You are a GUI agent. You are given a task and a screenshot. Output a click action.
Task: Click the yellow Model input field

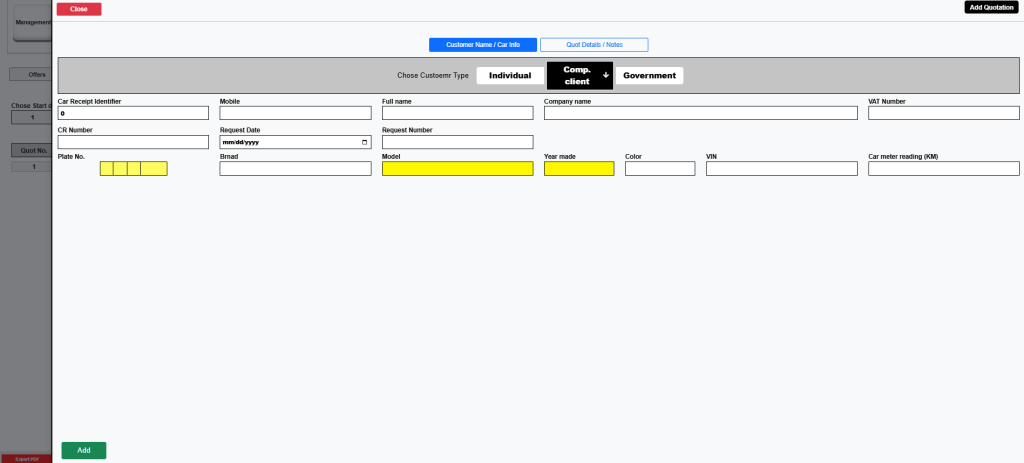(x=457, y=168)
